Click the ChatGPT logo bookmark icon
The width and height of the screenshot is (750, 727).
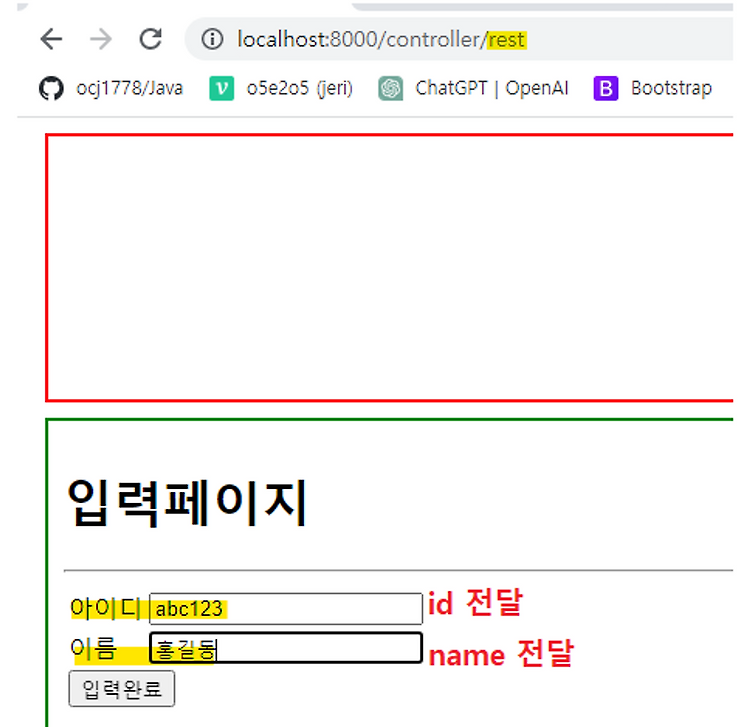pyautogui.click(x=391, y=88)
